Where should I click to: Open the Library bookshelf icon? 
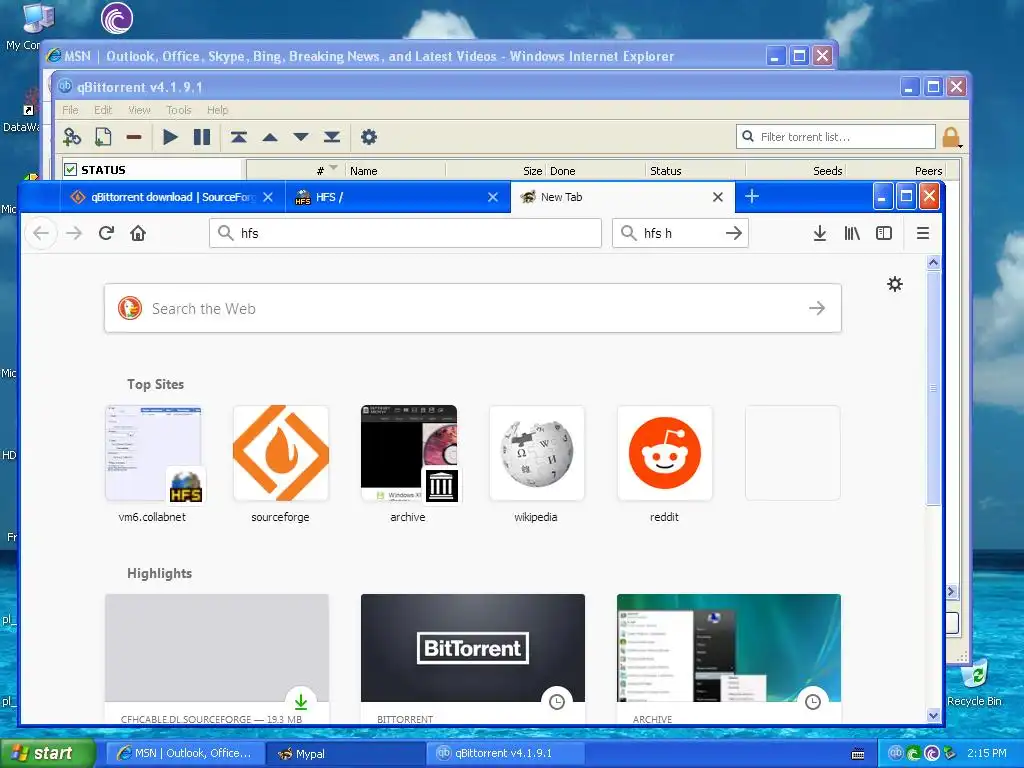[852, 233]
